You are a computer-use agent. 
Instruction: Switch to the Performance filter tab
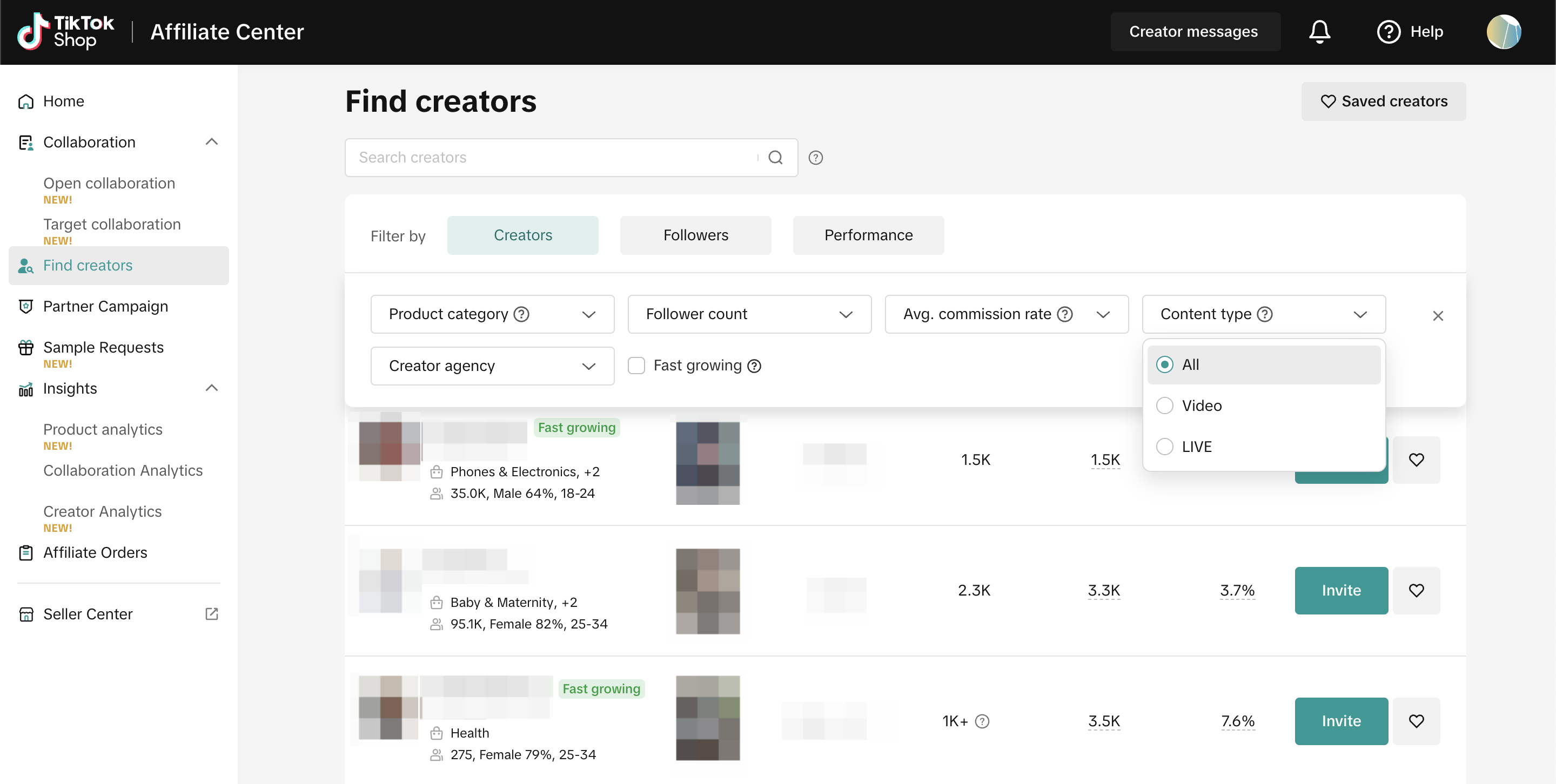(x=868, y=235)
